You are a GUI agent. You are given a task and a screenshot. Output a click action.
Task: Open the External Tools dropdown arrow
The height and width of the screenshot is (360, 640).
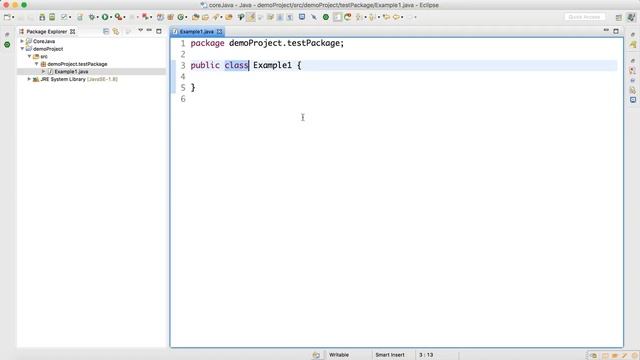point(124,17)
